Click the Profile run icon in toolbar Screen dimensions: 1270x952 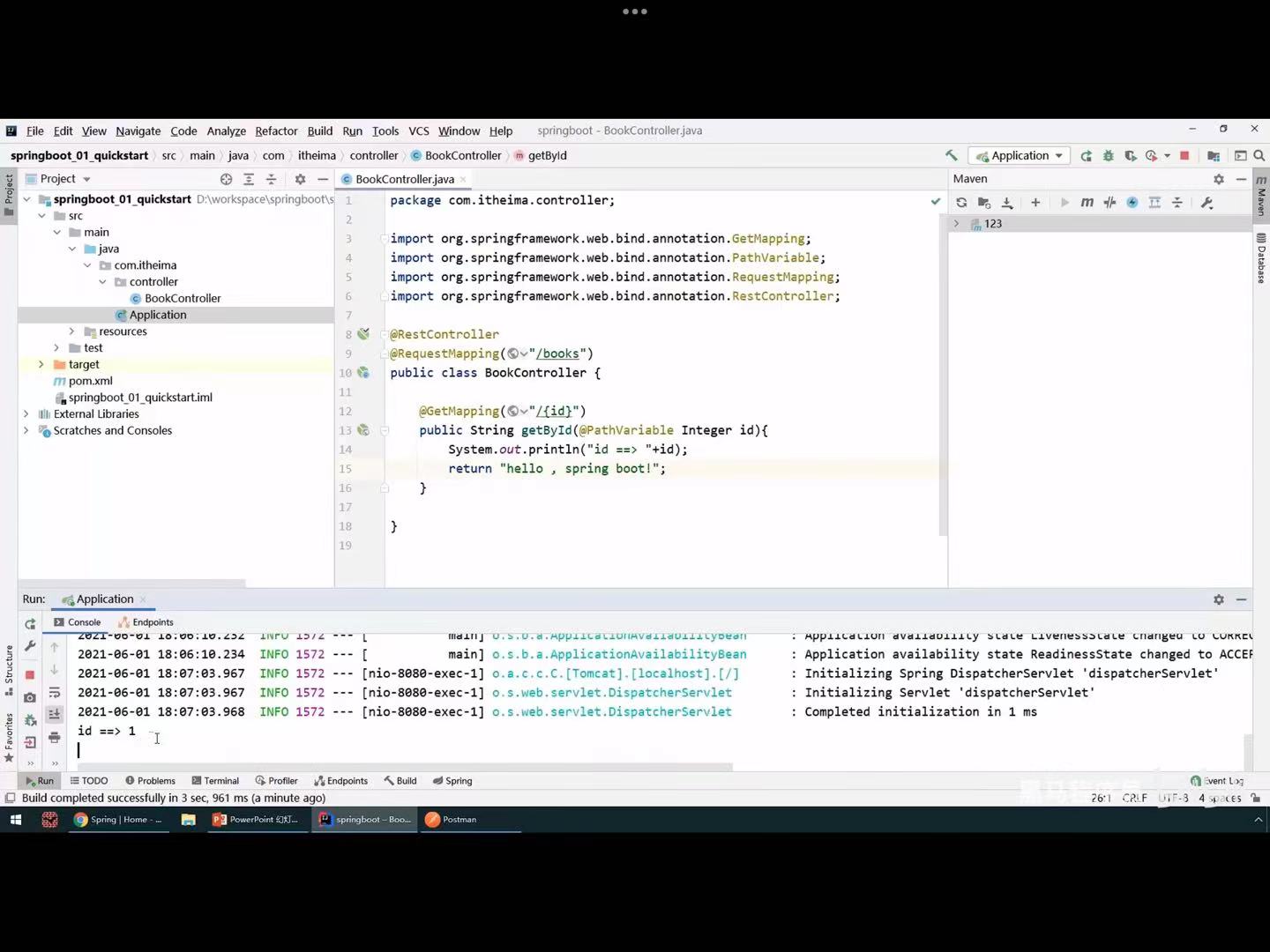[1152, 155]
